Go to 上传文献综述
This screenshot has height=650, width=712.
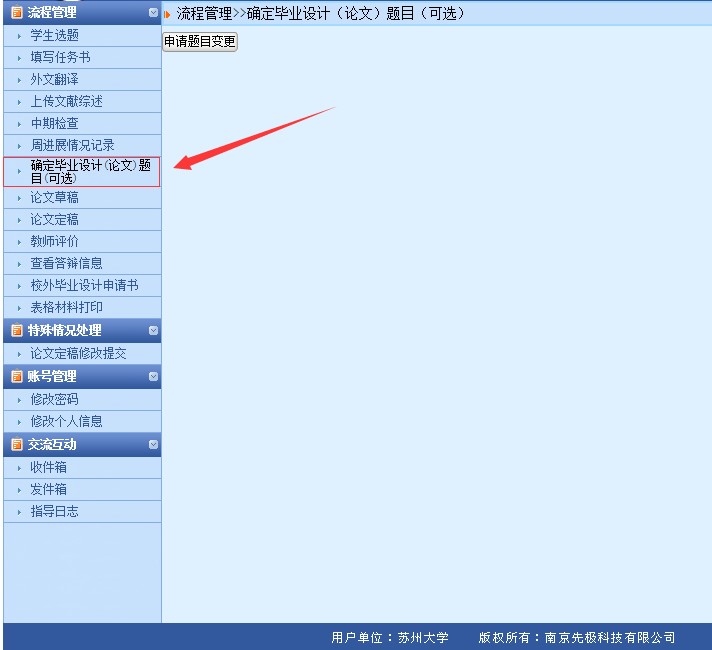pos(82,102)
